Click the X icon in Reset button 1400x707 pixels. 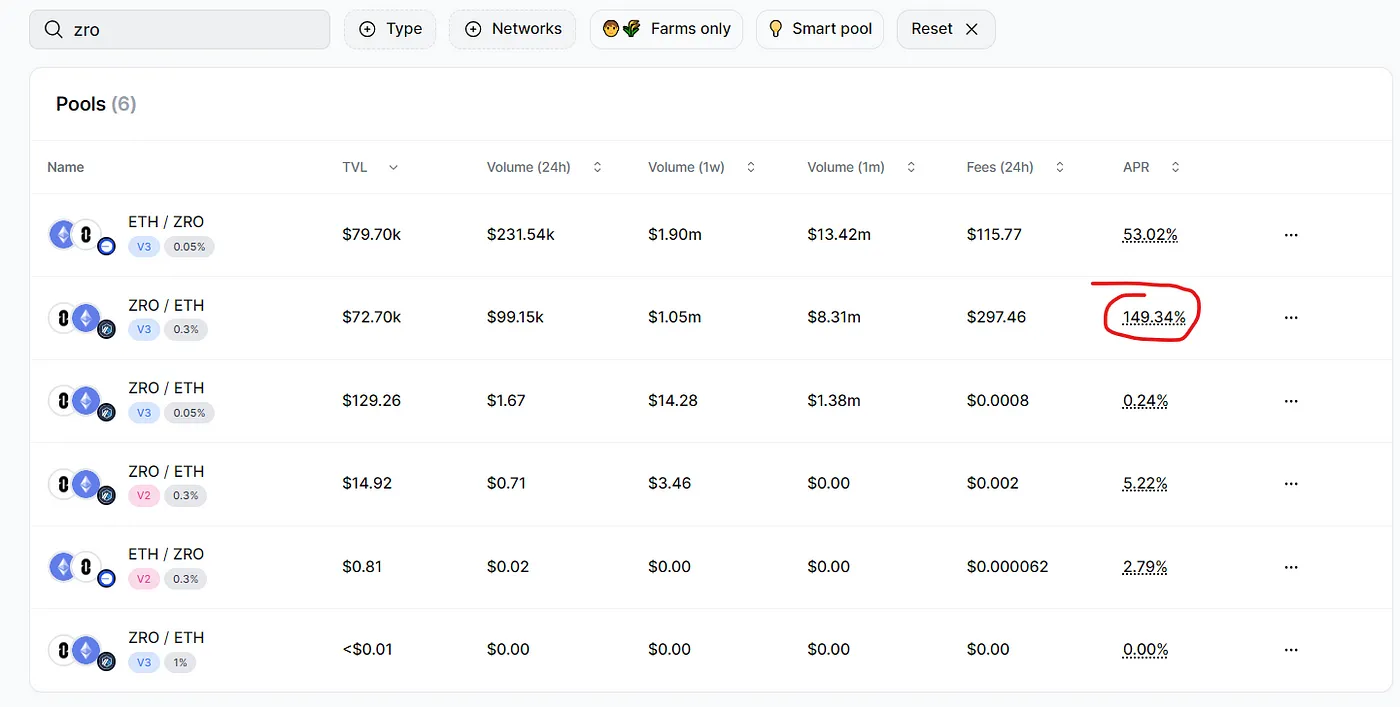click(x=971, y=29)
